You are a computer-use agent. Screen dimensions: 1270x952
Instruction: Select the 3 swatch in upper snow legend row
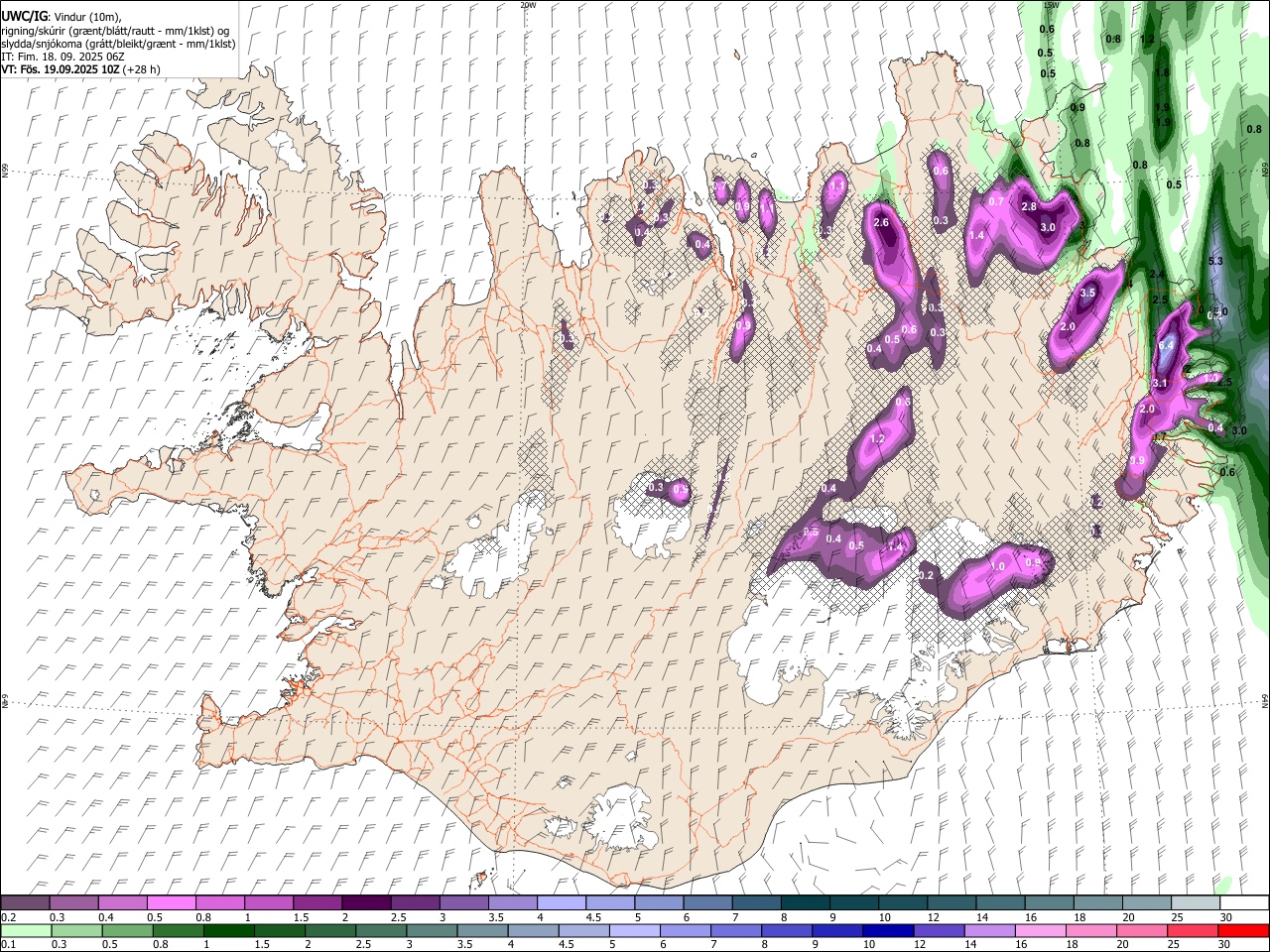[x=463, y=902]
